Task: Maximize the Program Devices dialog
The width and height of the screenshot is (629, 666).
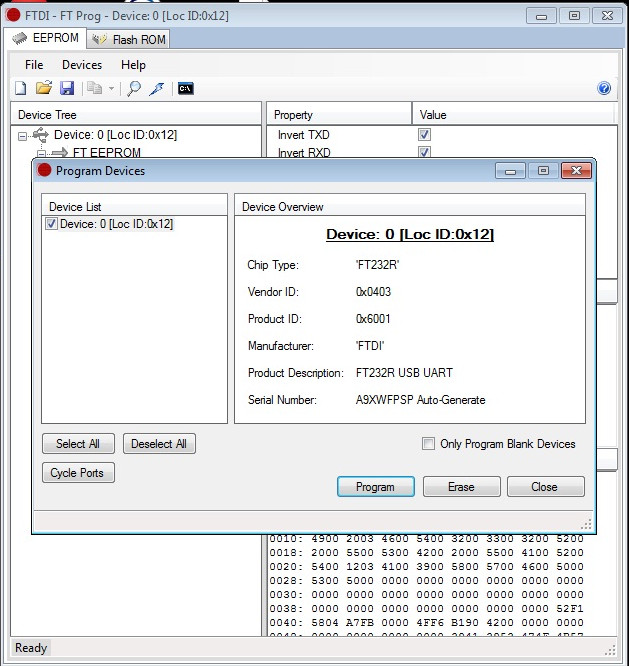Action: (543, 170)
